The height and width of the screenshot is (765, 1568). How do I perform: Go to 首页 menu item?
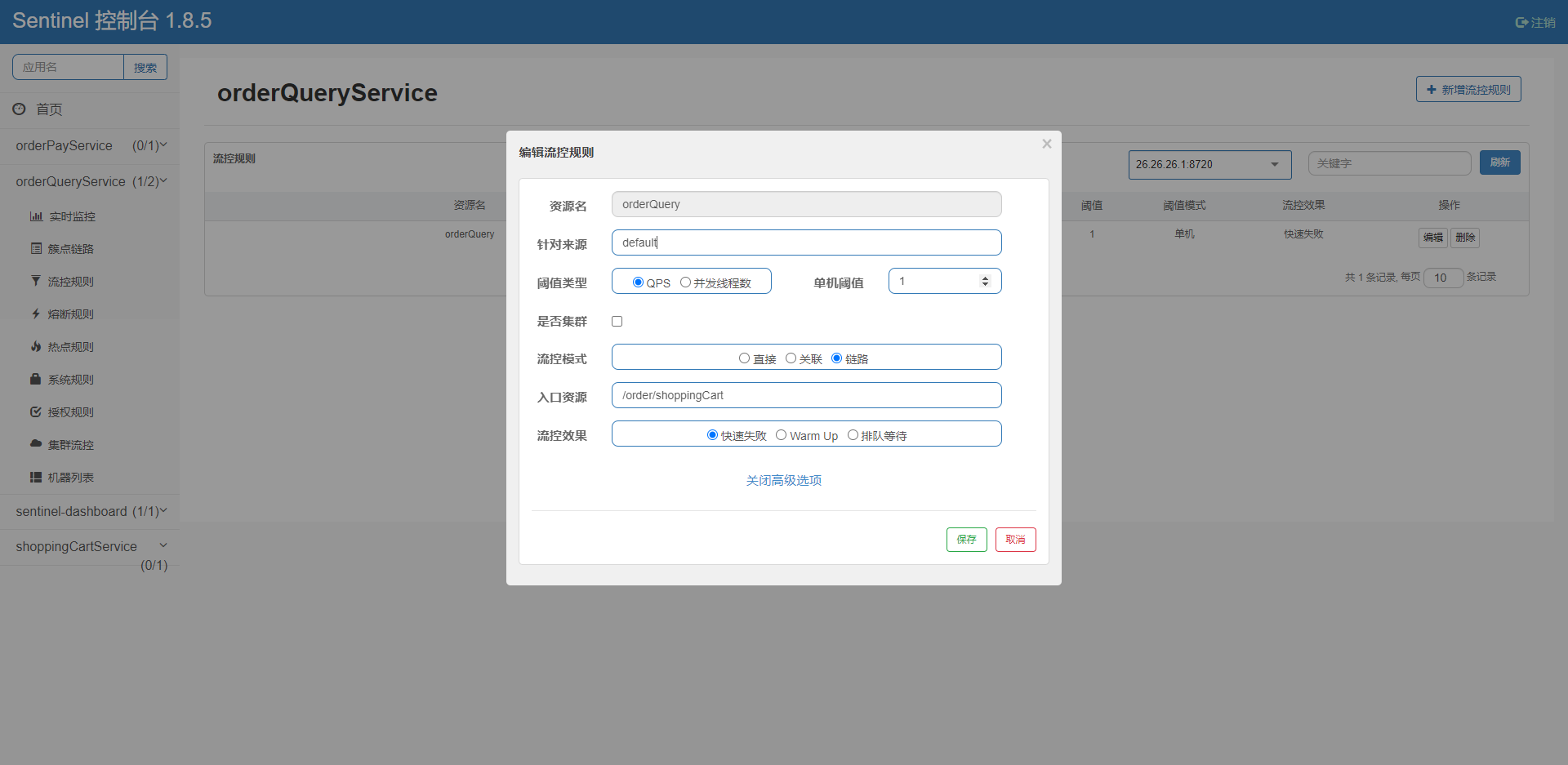(x=49, y=109)
